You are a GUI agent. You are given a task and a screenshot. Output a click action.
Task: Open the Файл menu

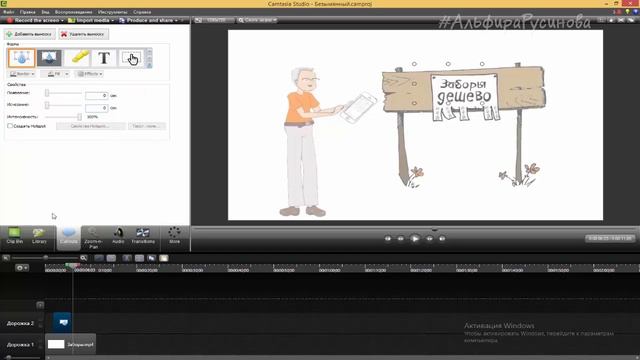pyautogui.click(x=9, y=12)
